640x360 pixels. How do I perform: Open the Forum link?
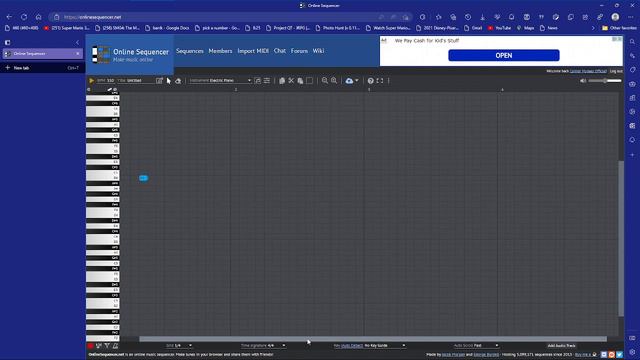pos(299,51)
